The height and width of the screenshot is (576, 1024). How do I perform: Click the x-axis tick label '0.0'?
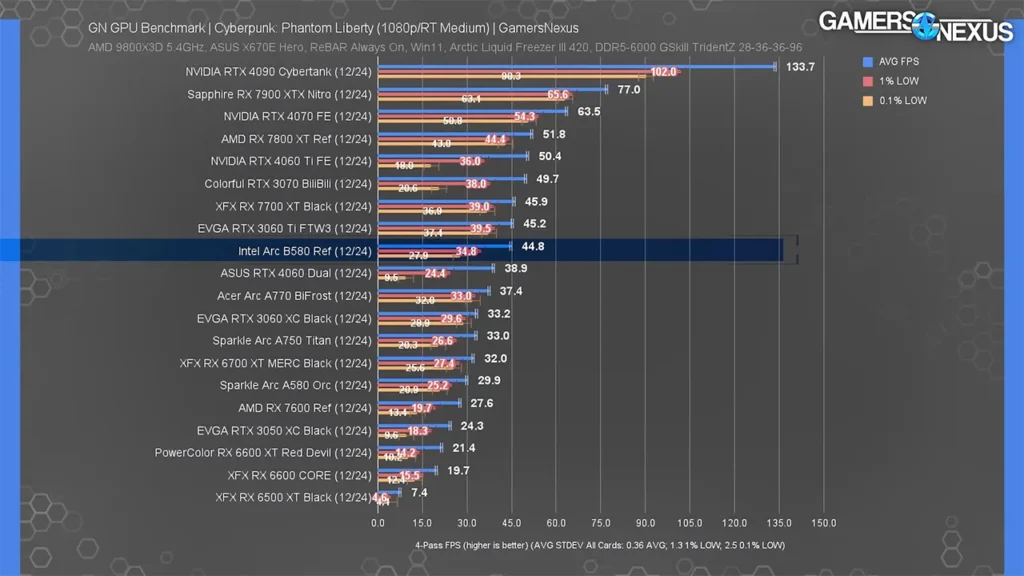(378, 523)
